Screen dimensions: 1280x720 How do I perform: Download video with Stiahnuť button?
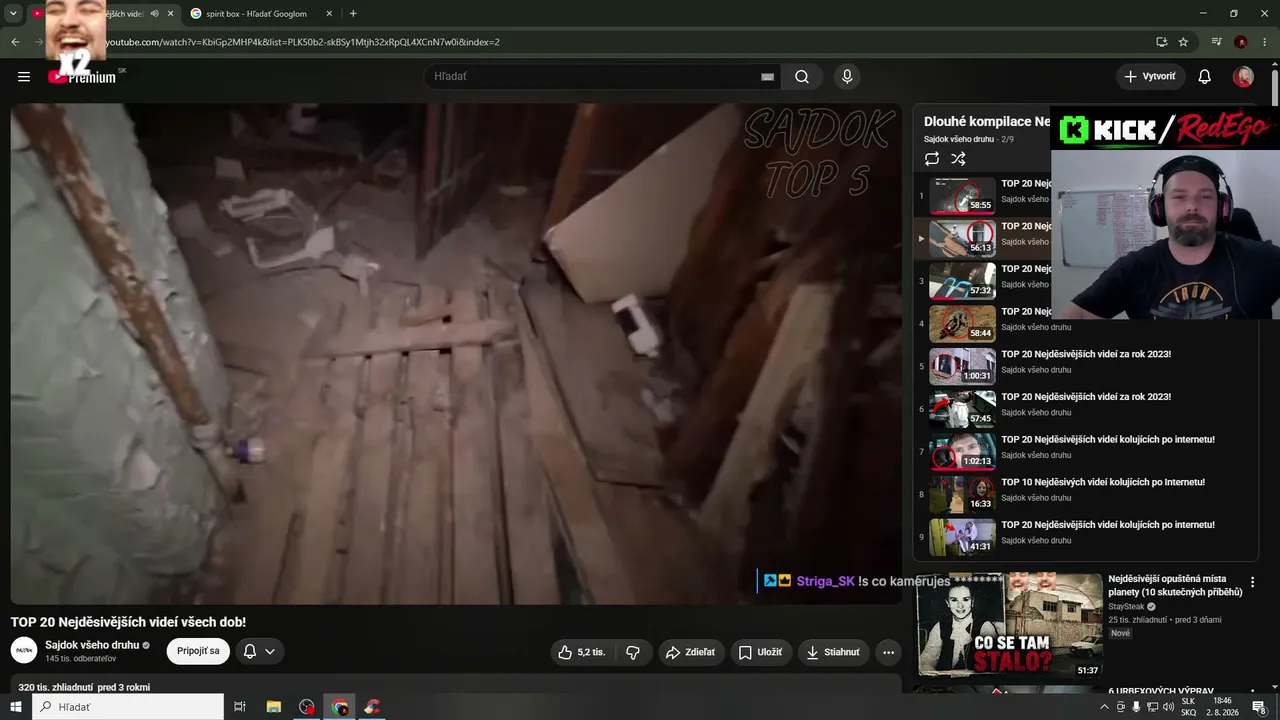(x=833, y=652)
